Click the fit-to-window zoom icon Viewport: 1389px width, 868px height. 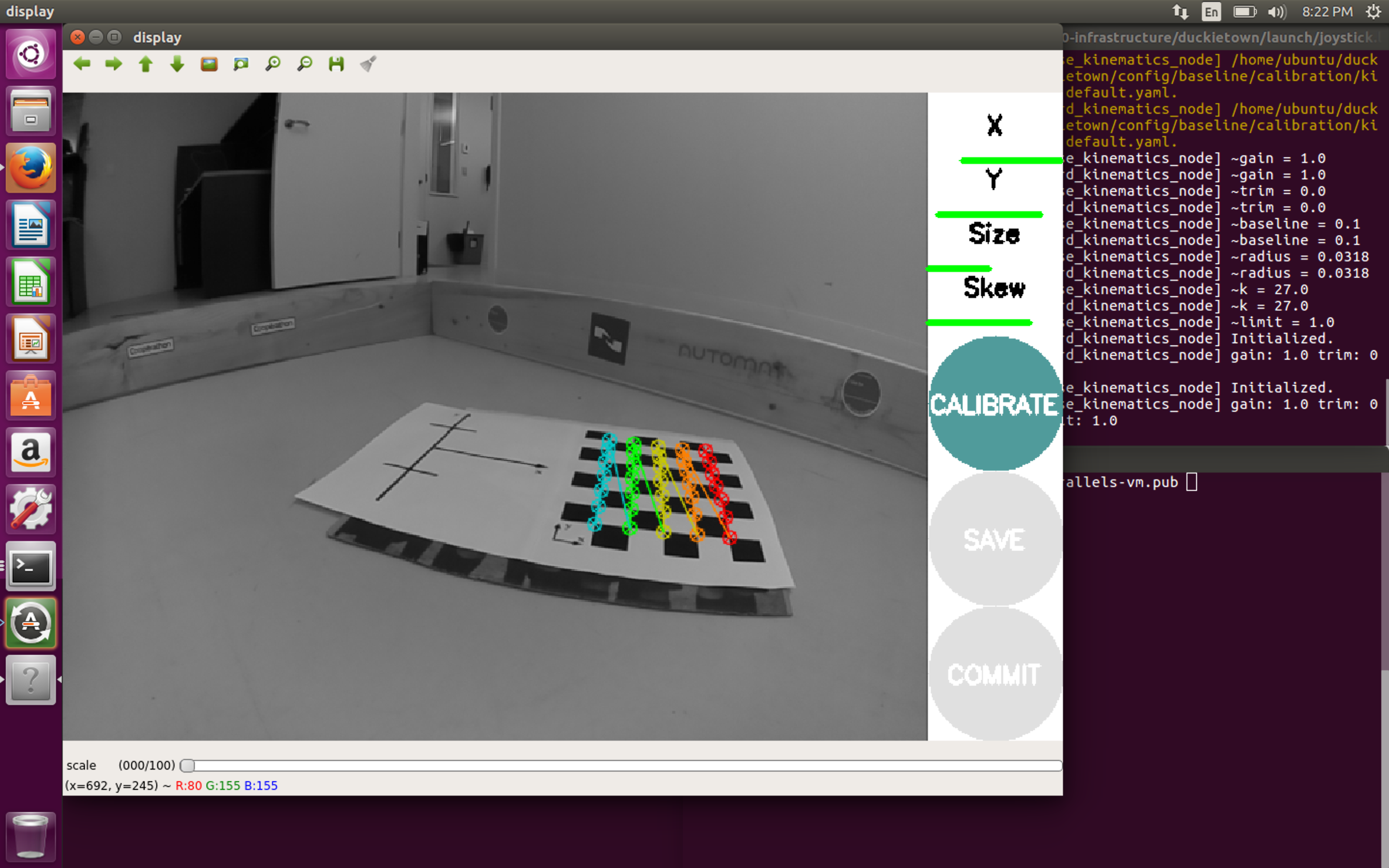click(241, 64)
